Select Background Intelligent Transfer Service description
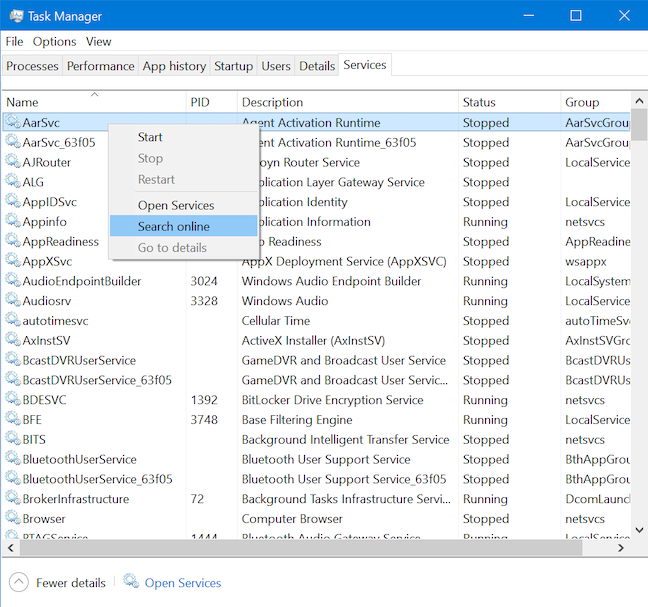 [345, 439]
